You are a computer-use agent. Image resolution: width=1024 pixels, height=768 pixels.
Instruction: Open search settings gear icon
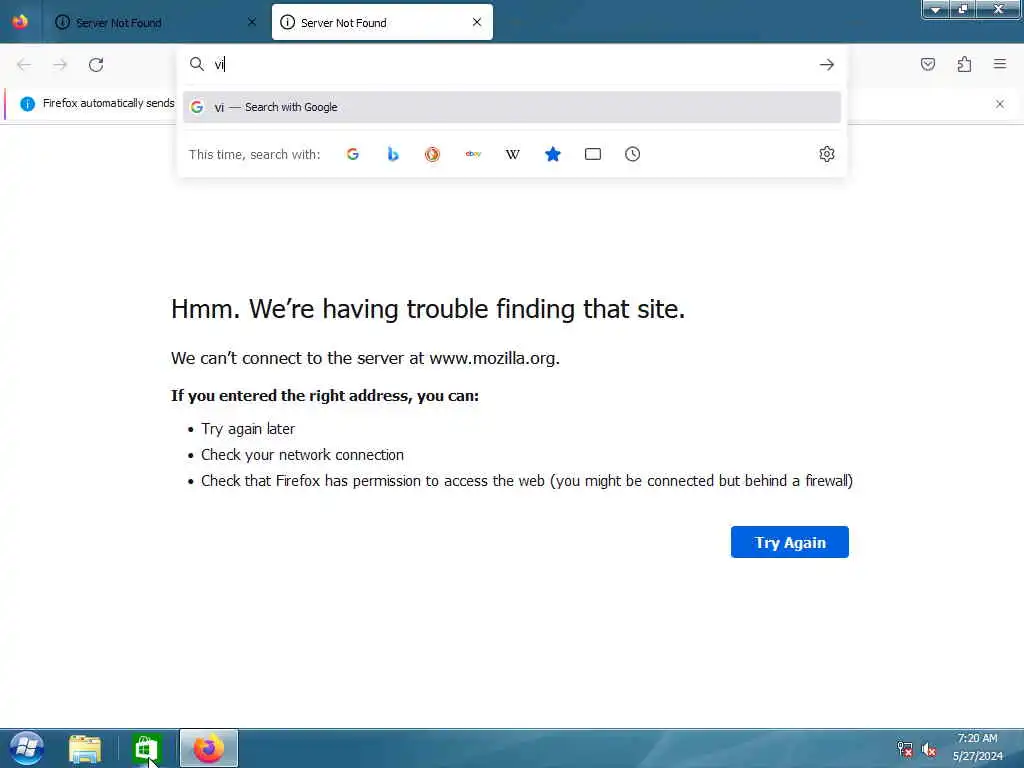827,154
